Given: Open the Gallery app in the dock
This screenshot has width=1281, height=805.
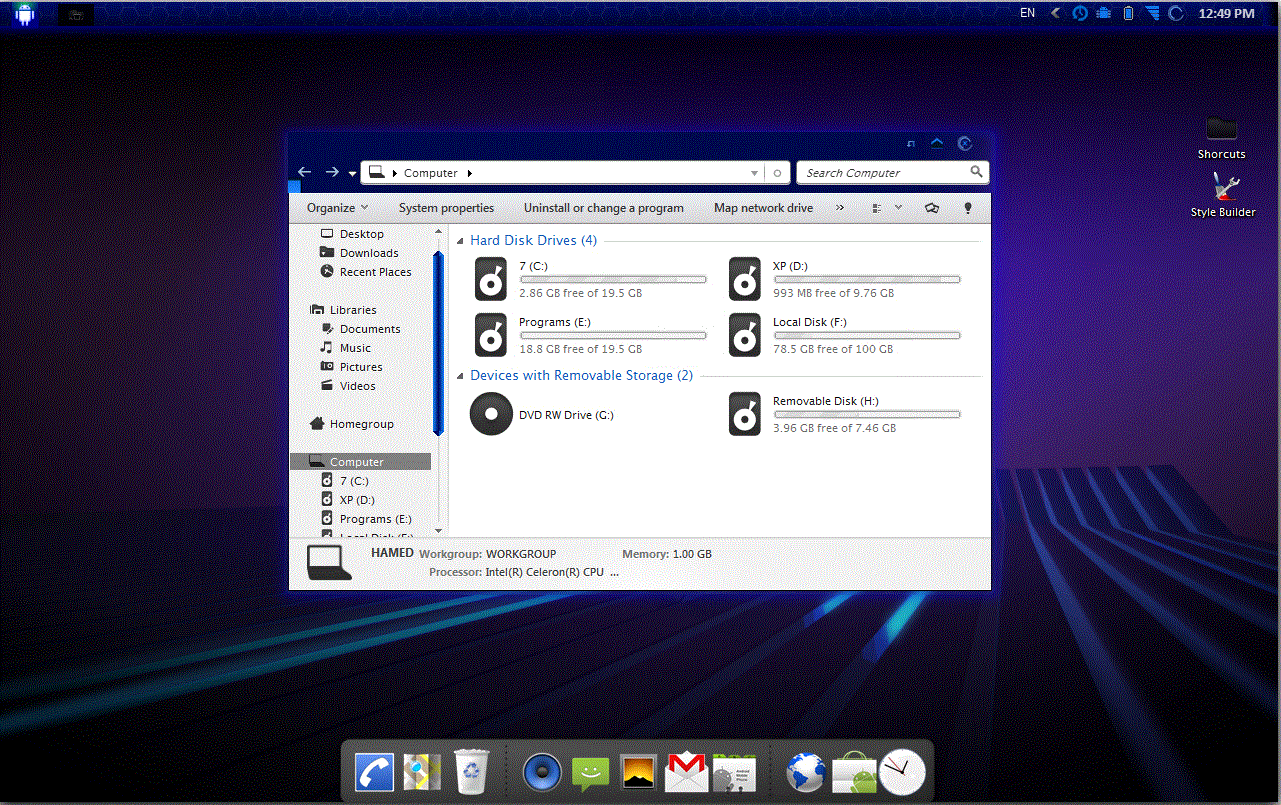Looking at the screenshot, I should (638, 771).
